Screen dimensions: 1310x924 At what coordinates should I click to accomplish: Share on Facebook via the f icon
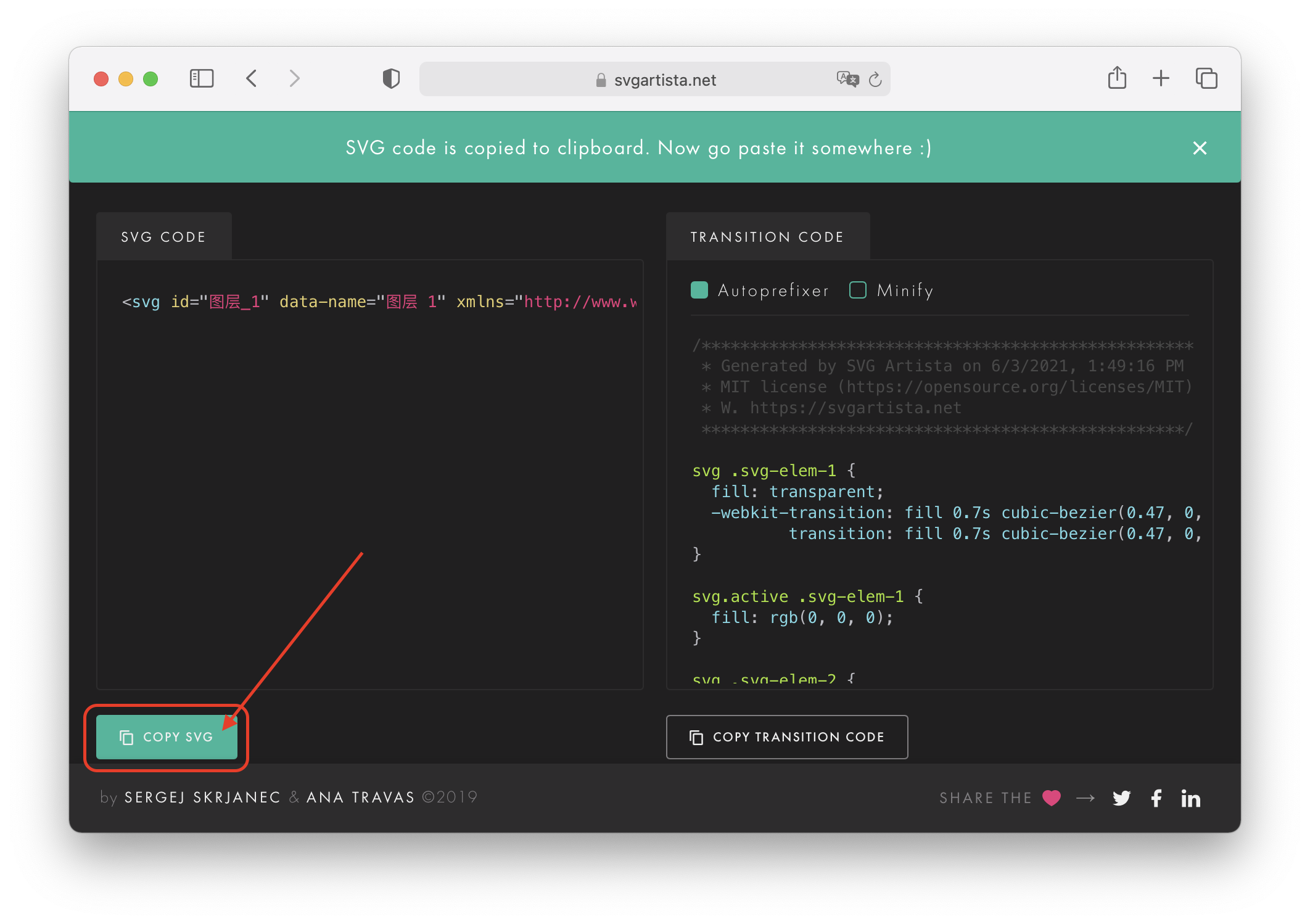(1156, 798)
